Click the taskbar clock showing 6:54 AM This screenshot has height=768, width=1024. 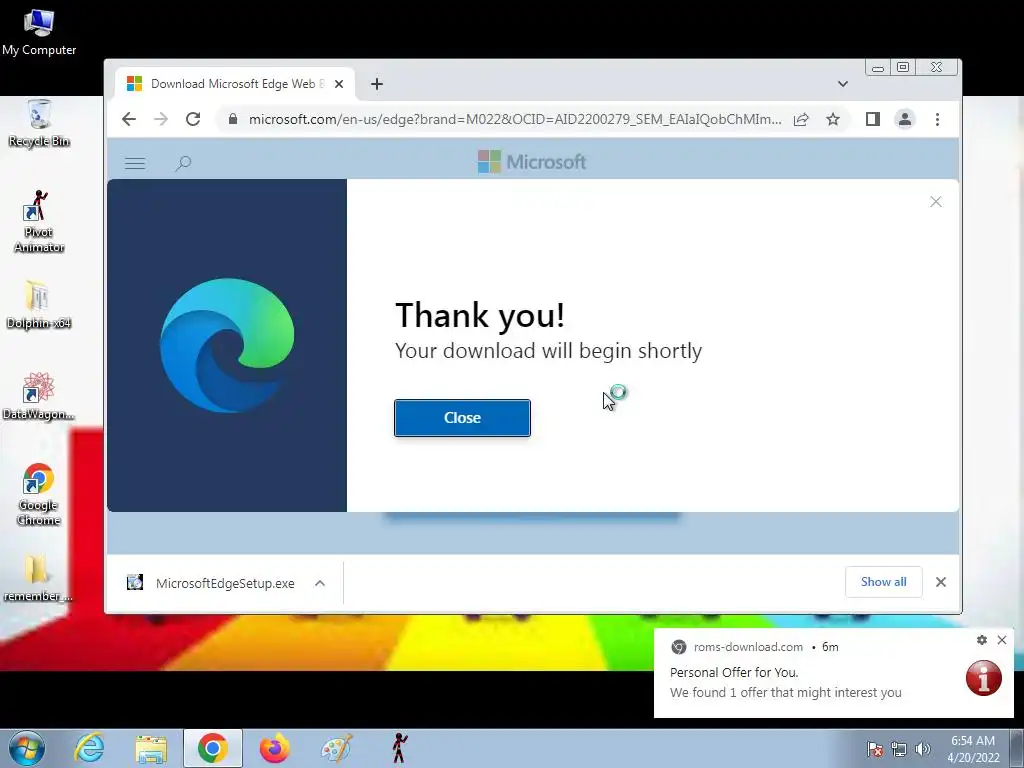(x=973, y=749)
